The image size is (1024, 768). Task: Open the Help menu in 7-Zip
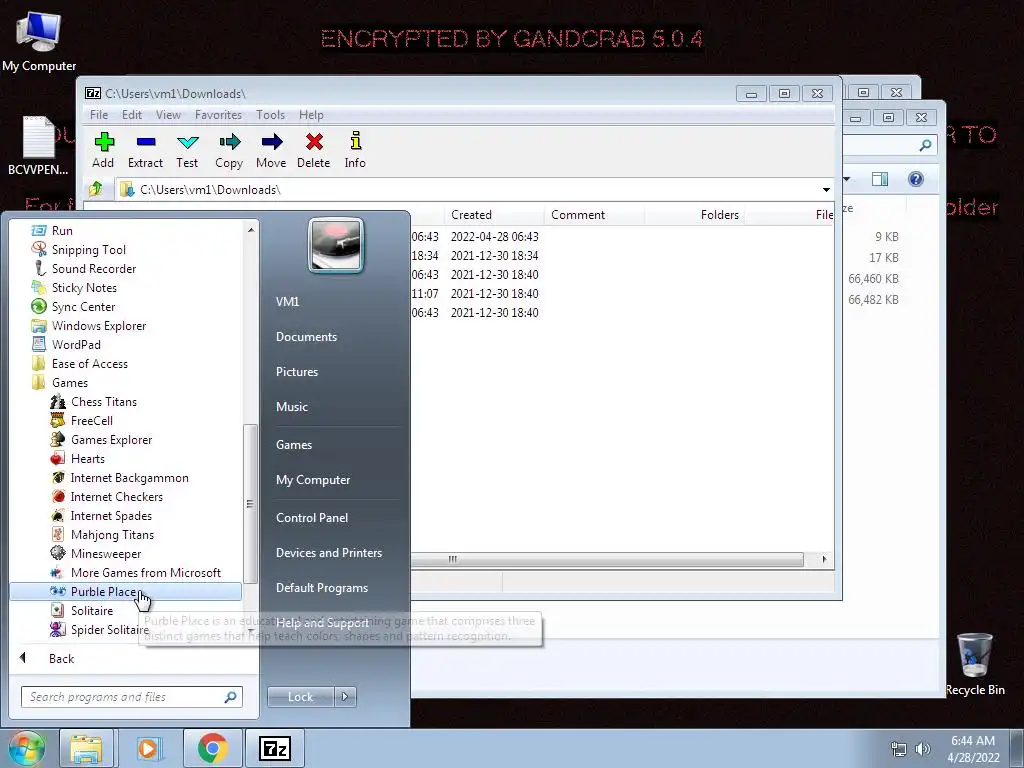312,115
